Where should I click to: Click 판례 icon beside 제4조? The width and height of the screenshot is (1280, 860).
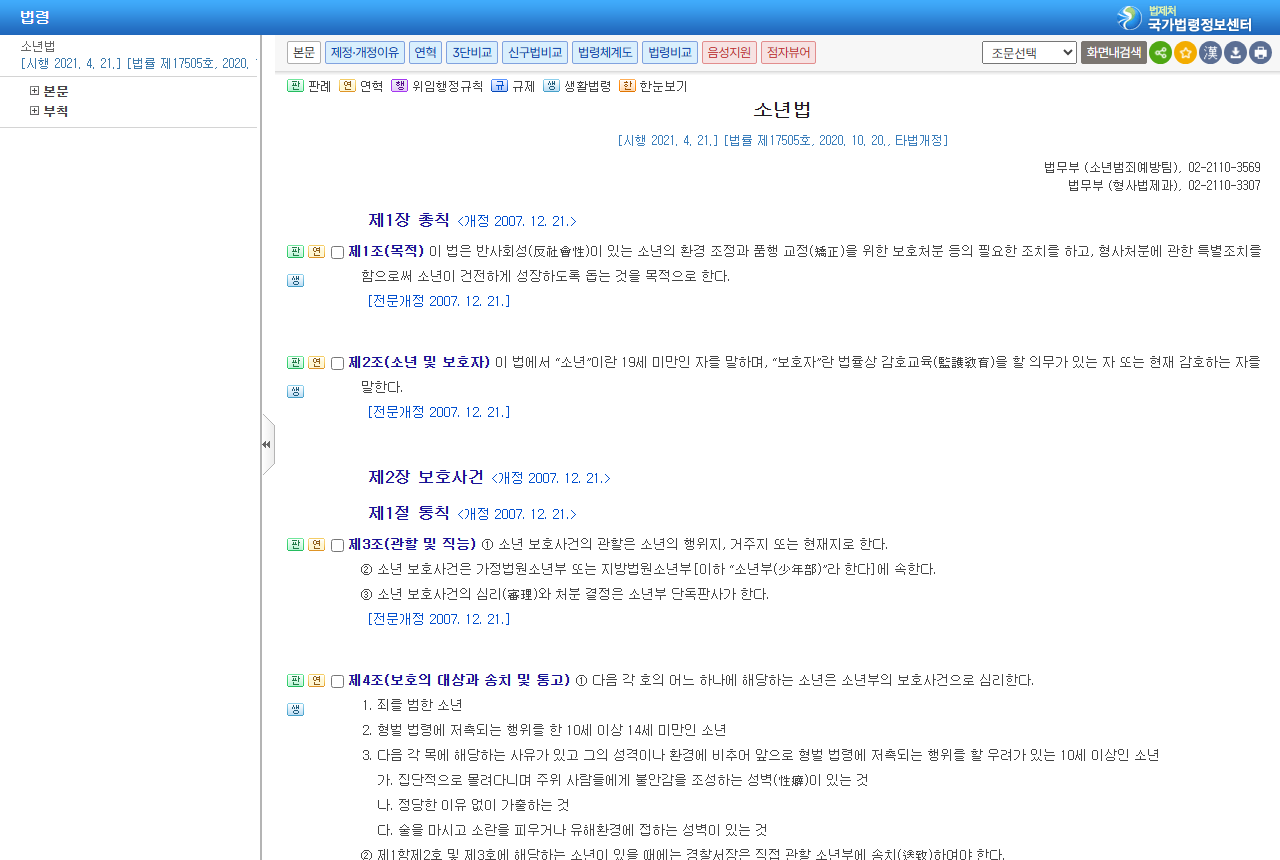tap(295, 681)
